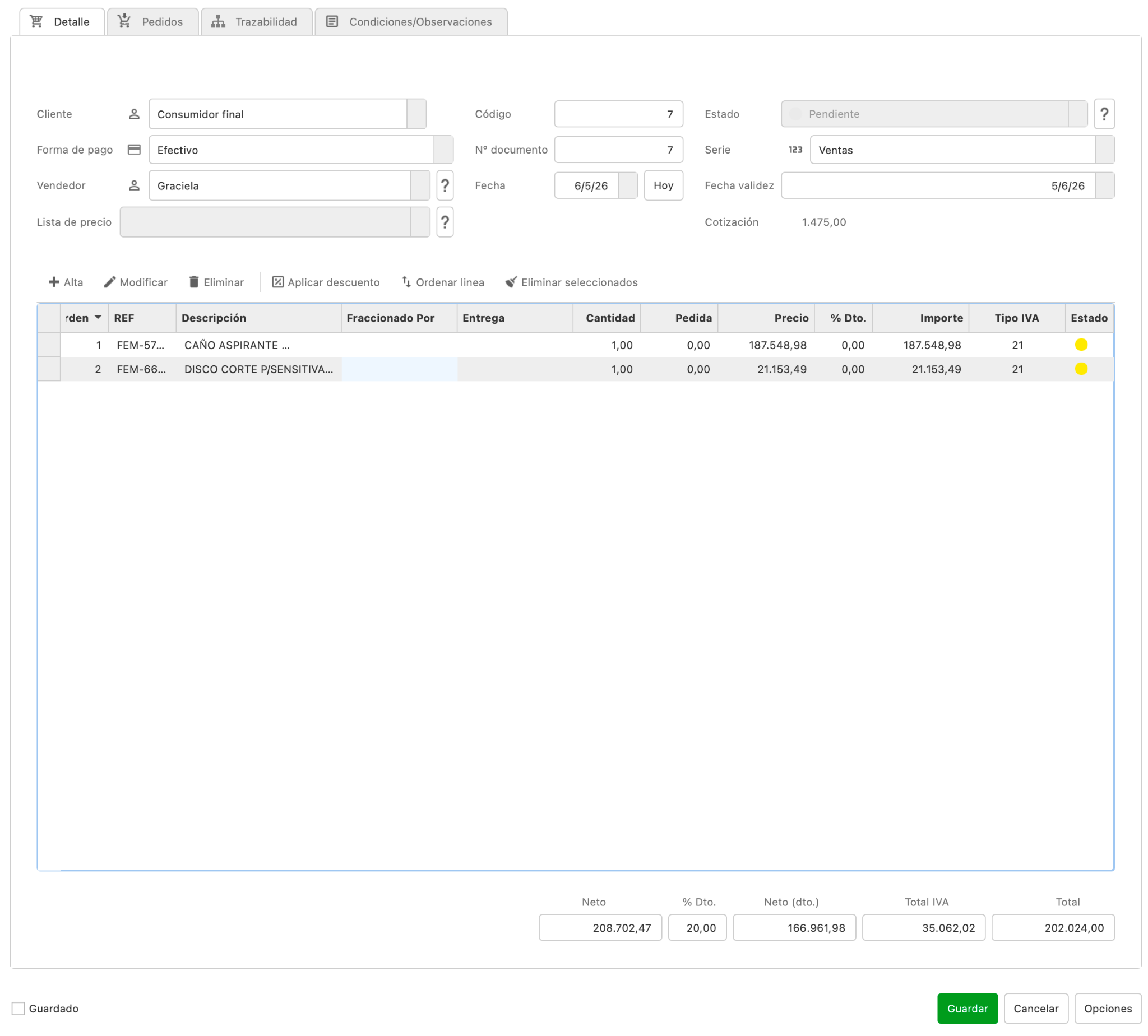This screenshot has height=1036, width=1148.
Task: Click the Descripción column header
Action: point(258,318)
